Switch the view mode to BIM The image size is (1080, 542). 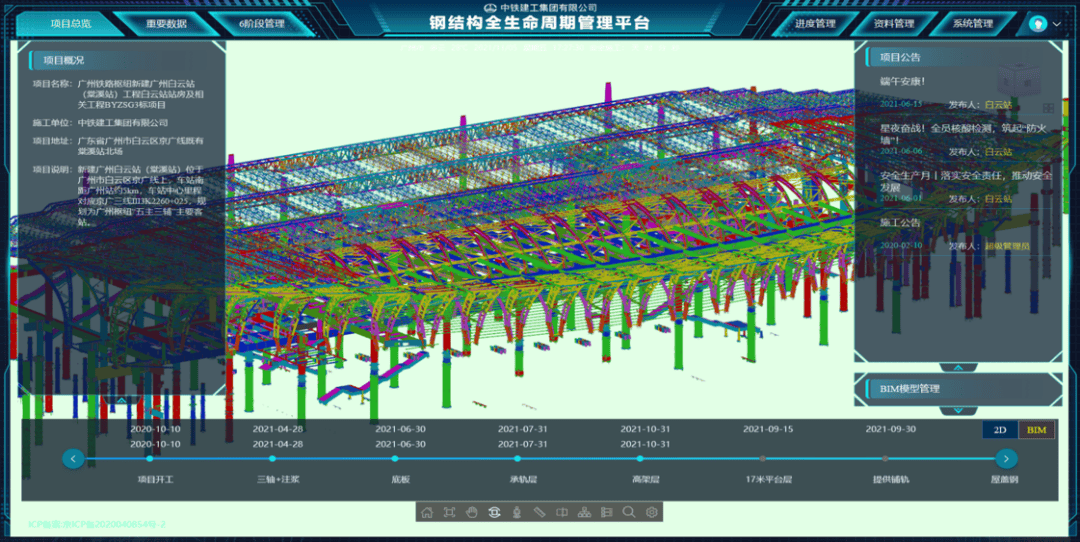pos(1036,430)
